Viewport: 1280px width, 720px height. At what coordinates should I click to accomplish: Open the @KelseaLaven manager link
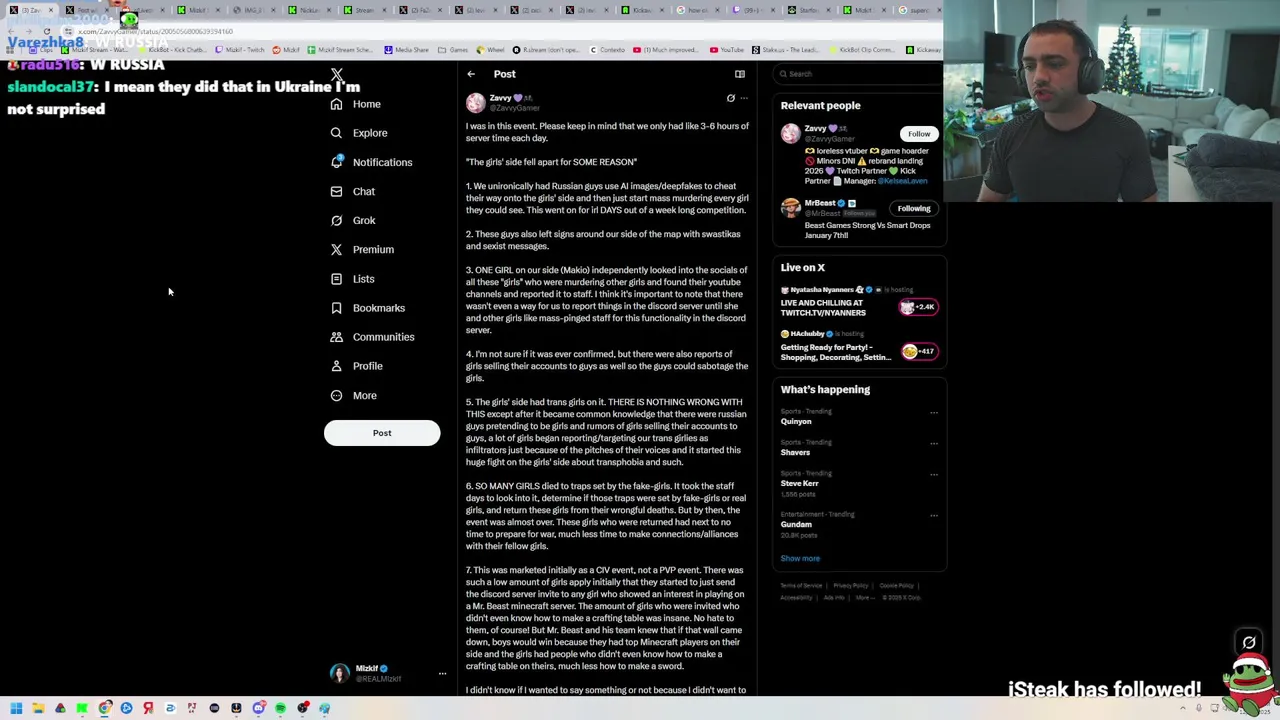[x=902, y=181]
